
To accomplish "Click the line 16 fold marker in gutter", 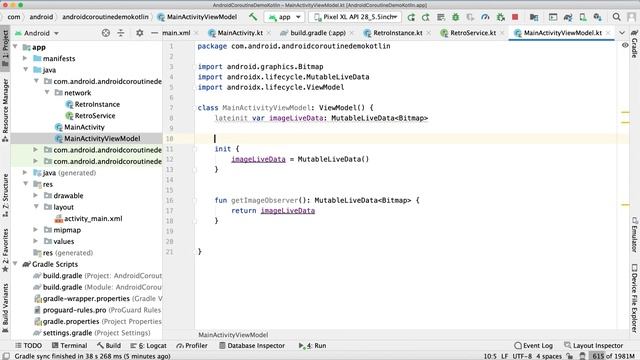I will click(195, 200).
